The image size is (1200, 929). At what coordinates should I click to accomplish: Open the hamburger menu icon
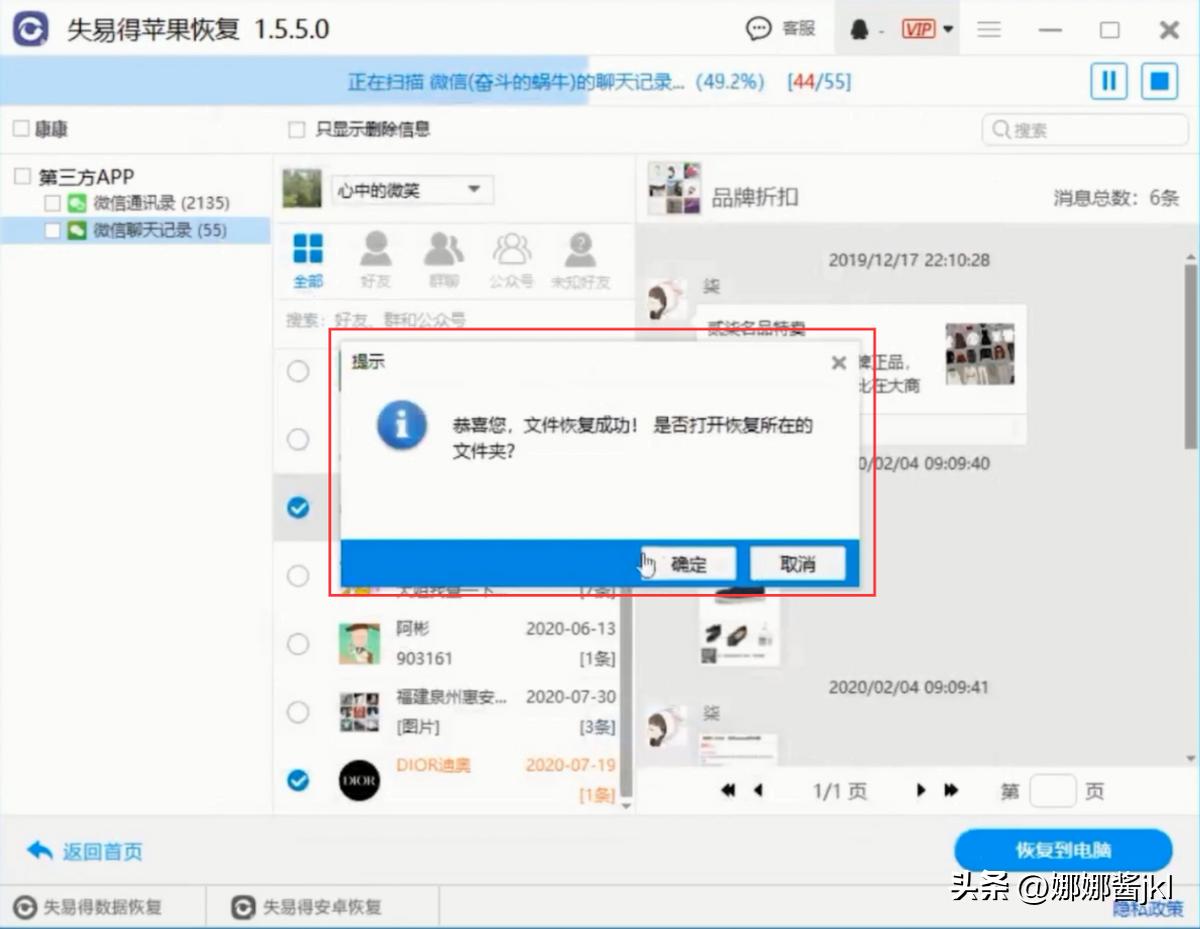(x=989, y=29)
